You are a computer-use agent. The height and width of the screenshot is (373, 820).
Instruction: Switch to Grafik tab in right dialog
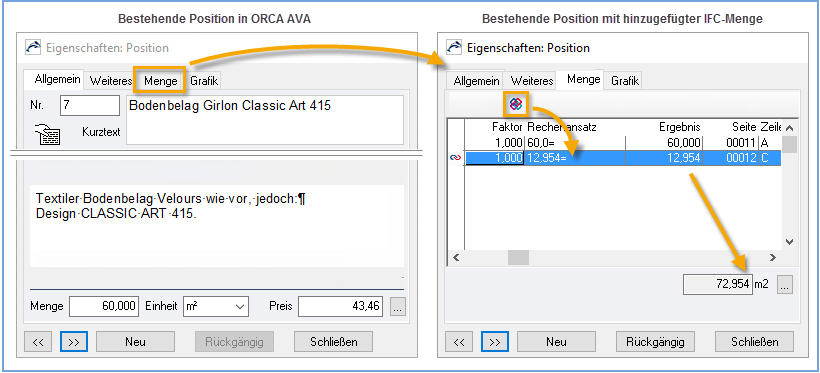click(x=625, y=81)
